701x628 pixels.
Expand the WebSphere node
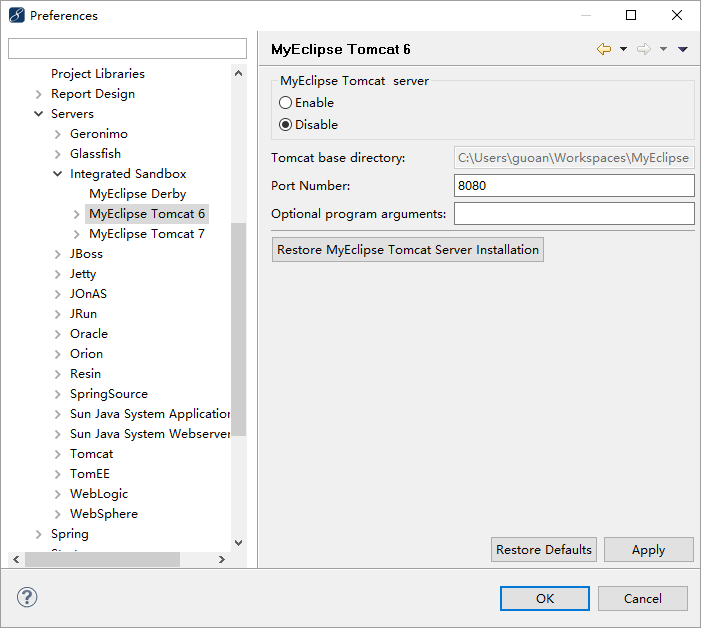[57, 514]
